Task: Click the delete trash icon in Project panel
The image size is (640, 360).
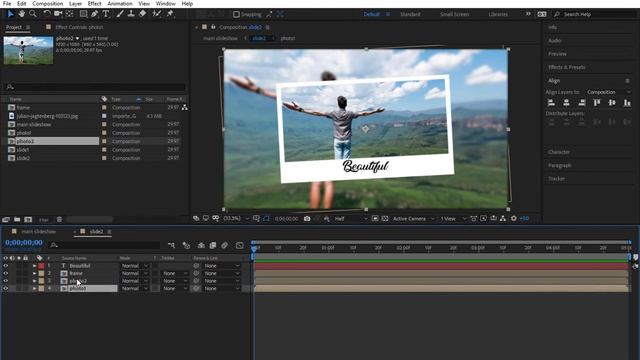Action: 59,220
